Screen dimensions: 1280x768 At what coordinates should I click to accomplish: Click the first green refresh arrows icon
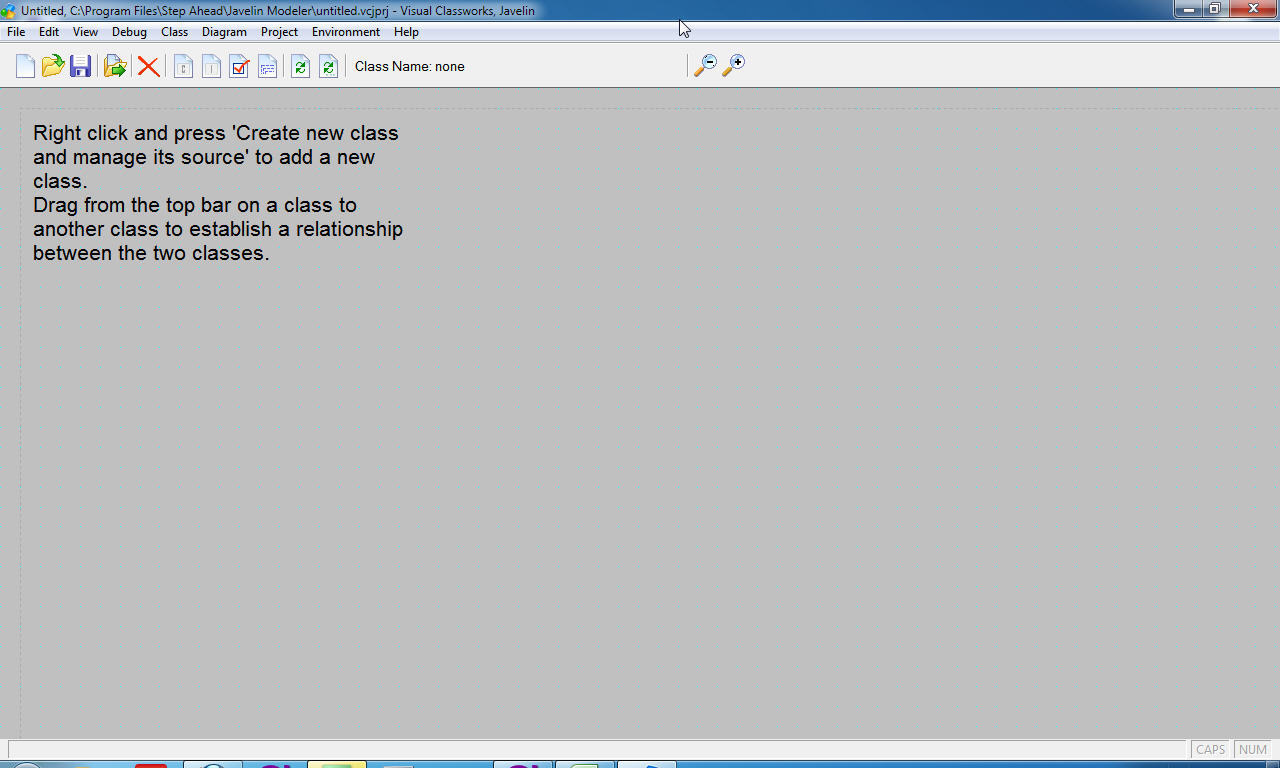coord(300,67)
